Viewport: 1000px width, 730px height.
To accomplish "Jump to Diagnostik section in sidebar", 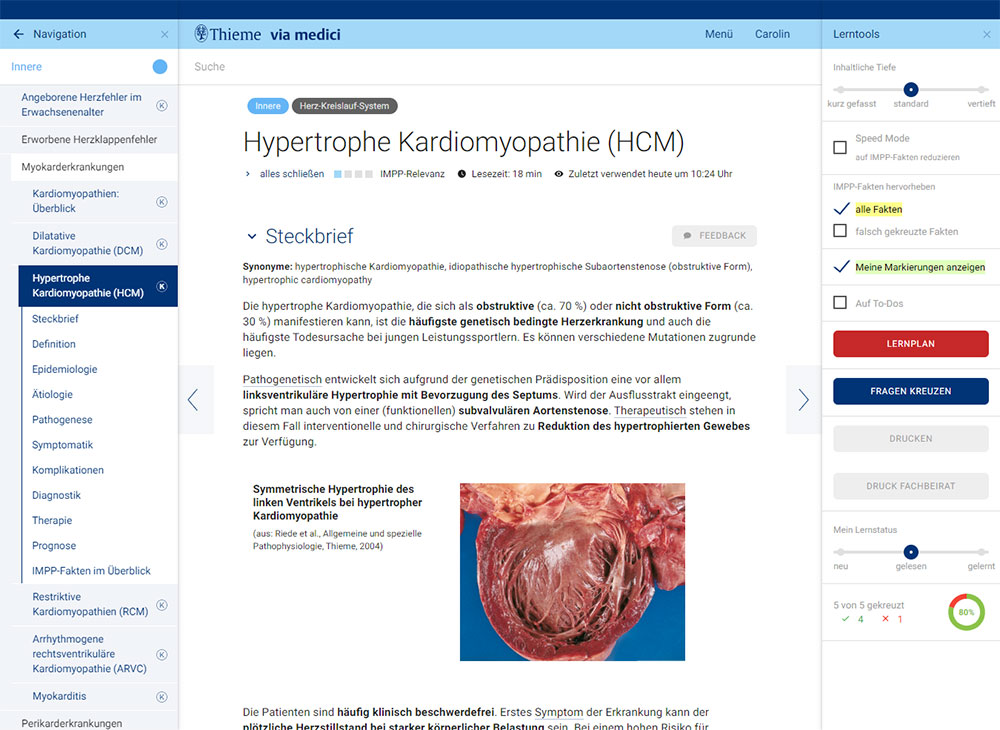I will tap(56, 495).
